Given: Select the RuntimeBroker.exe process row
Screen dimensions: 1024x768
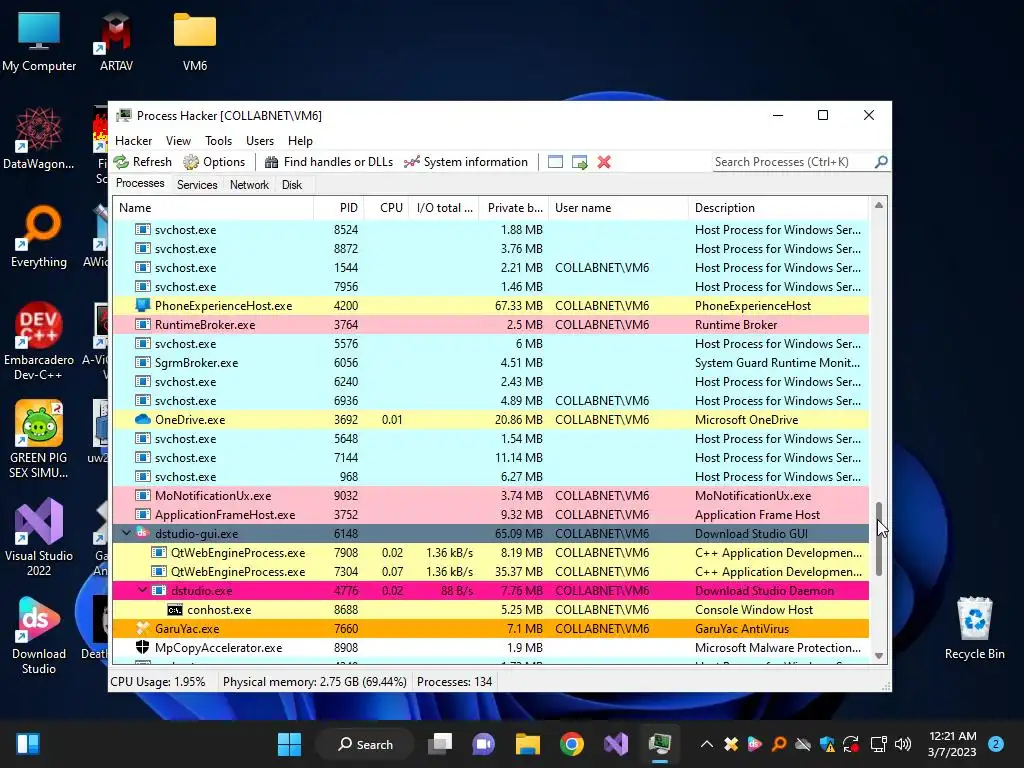Looking at the screenshot, I should click(x=490, y=325).
